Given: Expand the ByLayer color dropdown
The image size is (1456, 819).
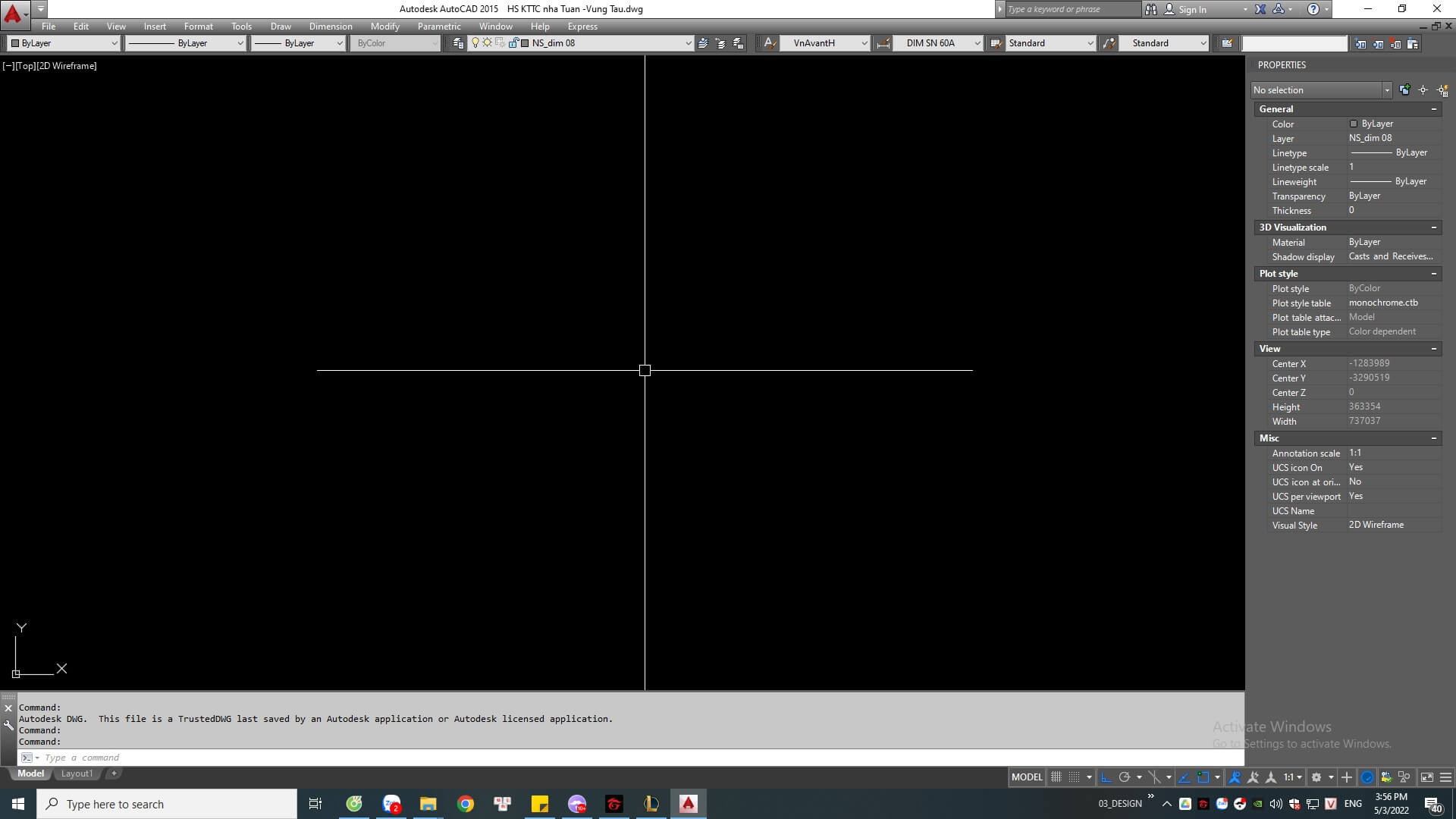Looking at the screenshot, I should (x=113, y=42).
